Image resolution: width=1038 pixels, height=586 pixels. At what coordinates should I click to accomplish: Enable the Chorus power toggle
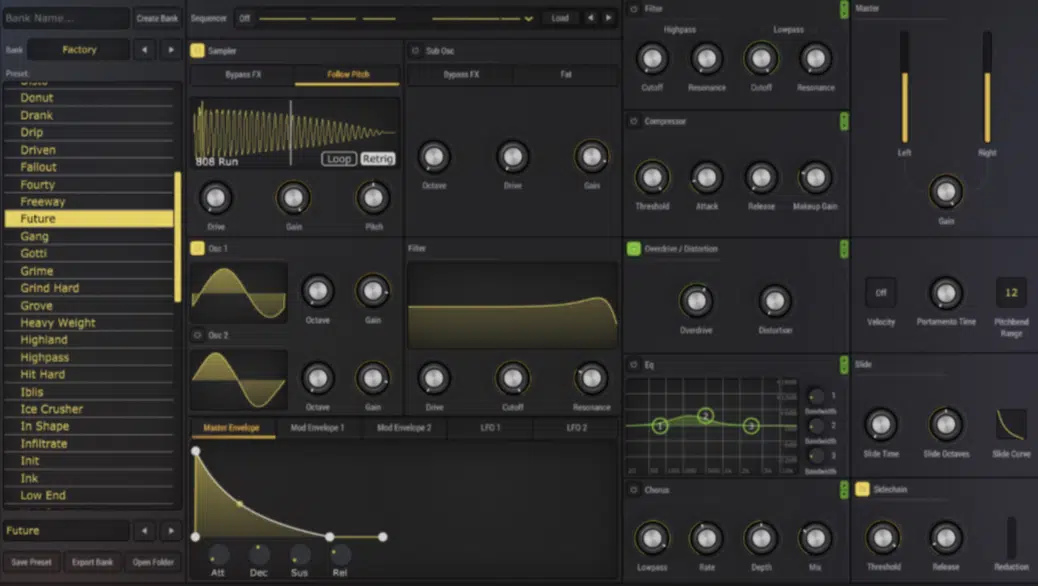point(634,490)
